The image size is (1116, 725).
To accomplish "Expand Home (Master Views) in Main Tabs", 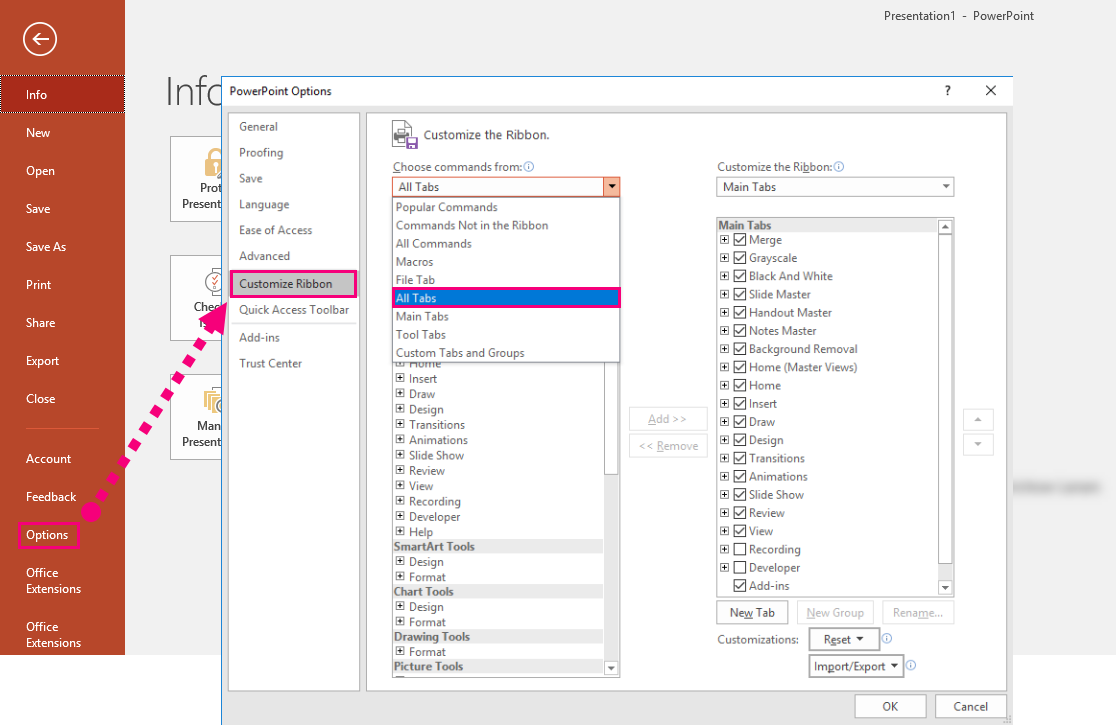I will 725,367.
